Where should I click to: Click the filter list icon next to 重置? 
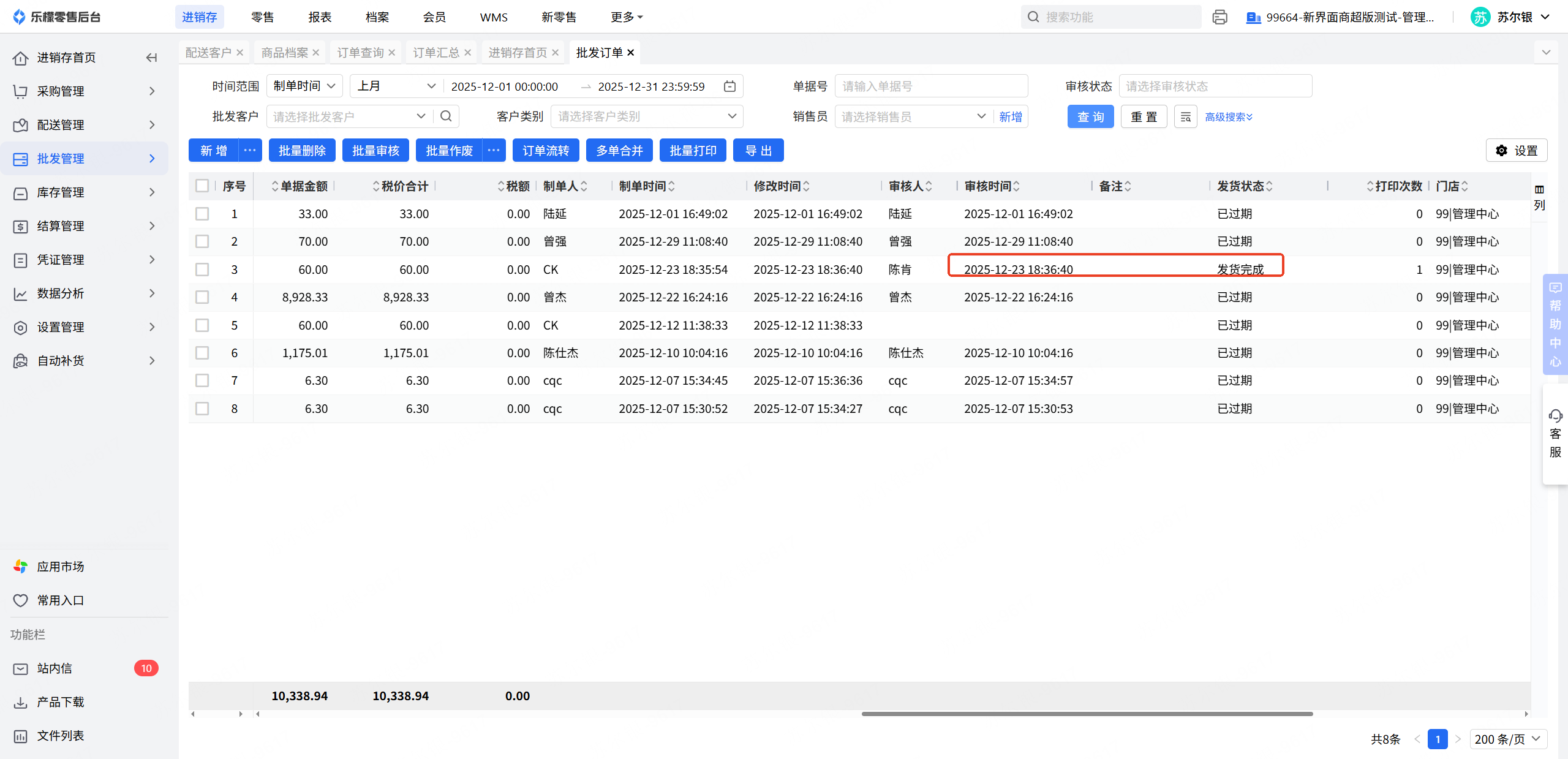(x=1185, y=117)
